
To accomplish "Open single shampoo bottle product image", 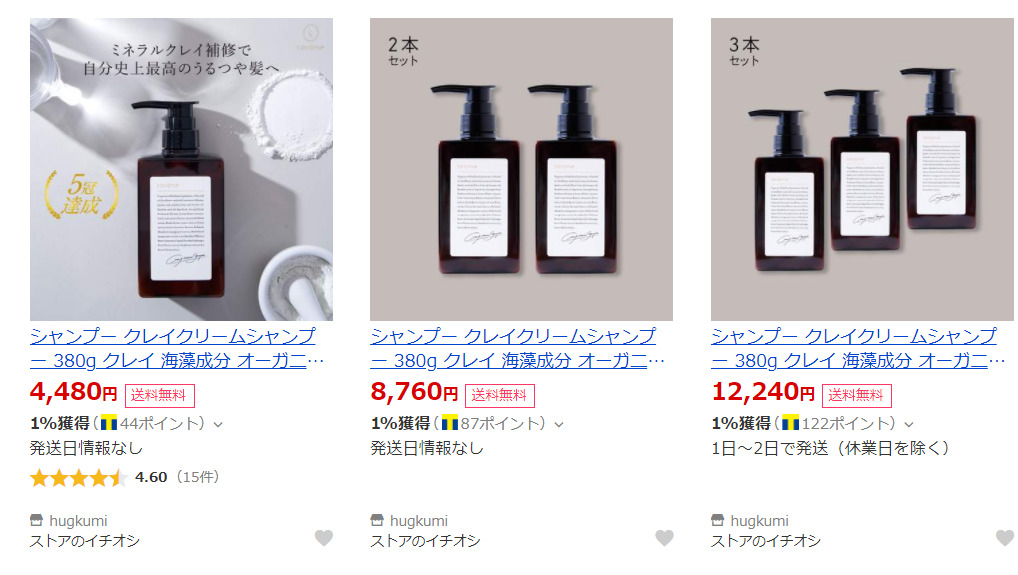I will (x=181, y=169).
